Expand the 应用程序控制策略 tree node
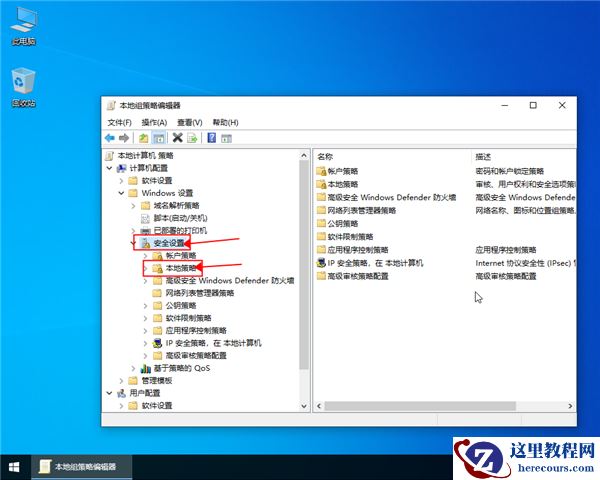Image resolution: width=600 pixels, height=480 pixels. coord(145,331)
